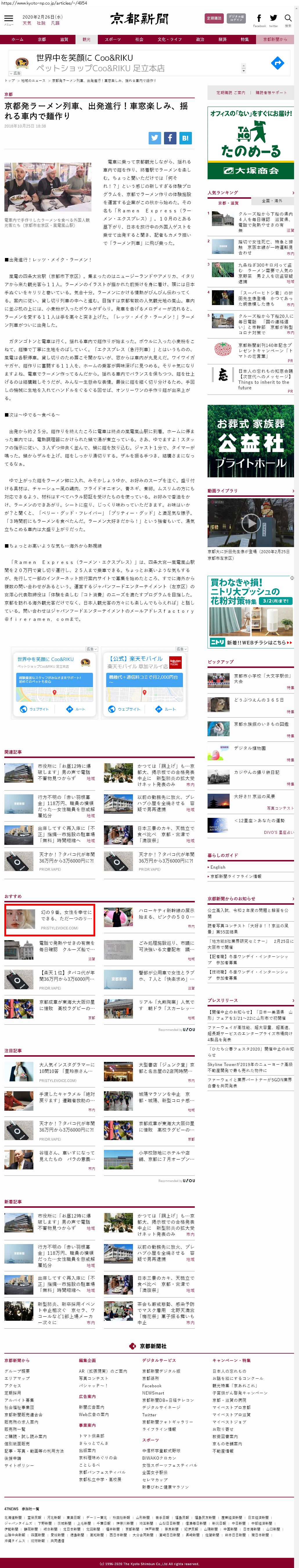This screenshot has width=299, height=1568.
Task: Select the 京都・滋賀 ranking tab
Action: coord(228,203)
